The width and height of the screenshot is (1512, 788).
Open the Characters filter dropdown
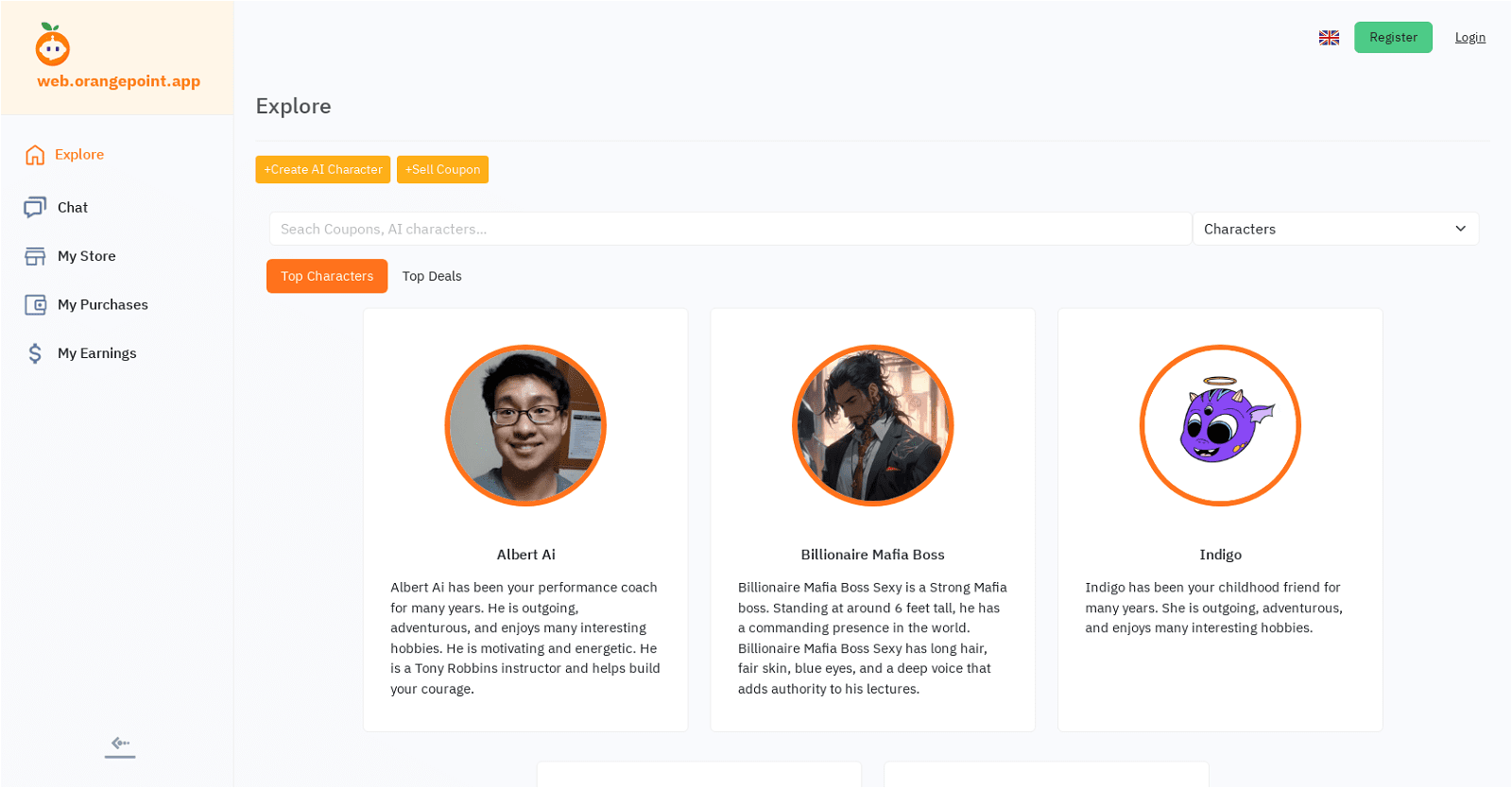[x=1334, y=229]
